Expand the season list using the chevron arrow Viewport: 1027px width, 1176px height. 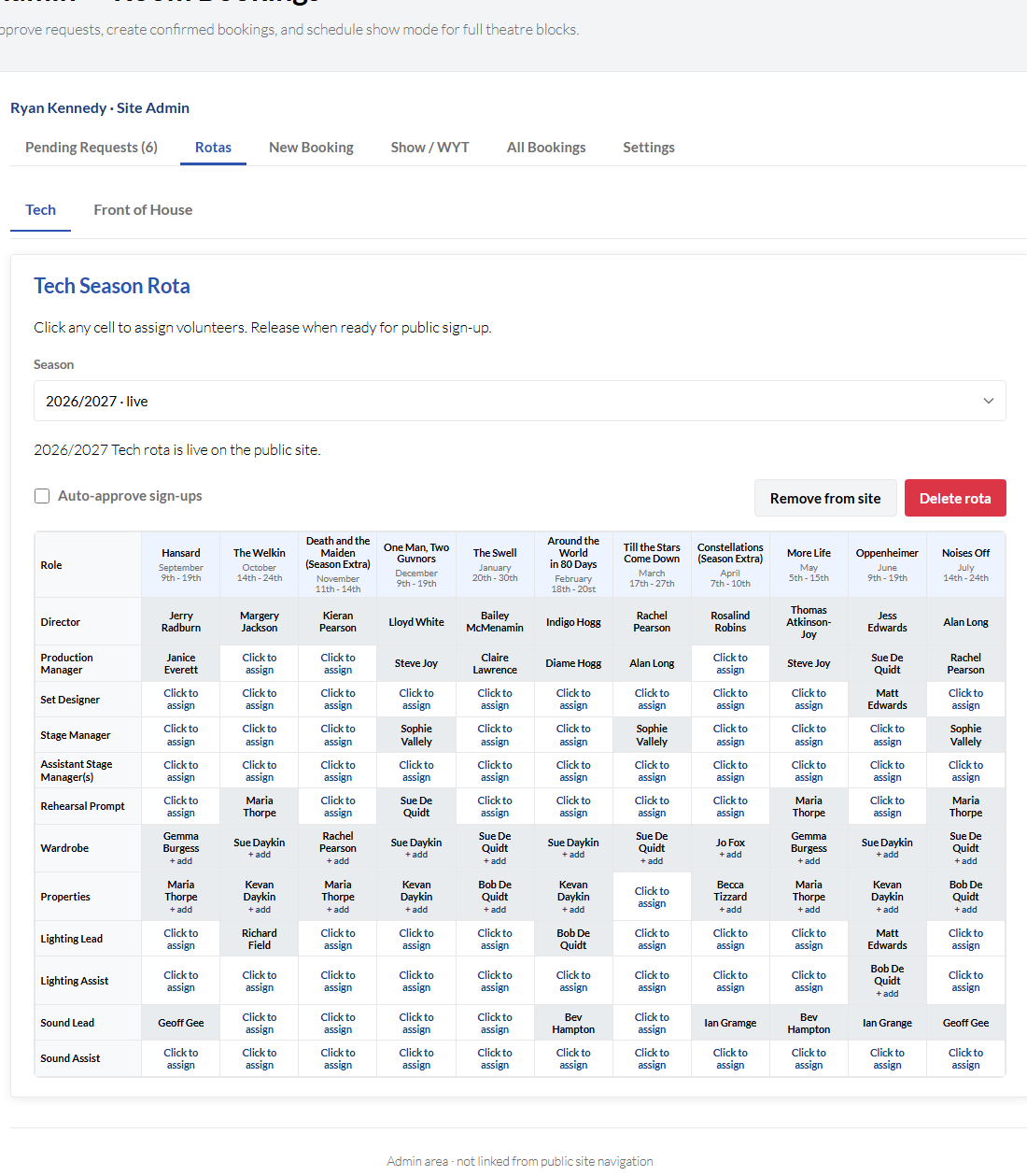coord(989,401)
